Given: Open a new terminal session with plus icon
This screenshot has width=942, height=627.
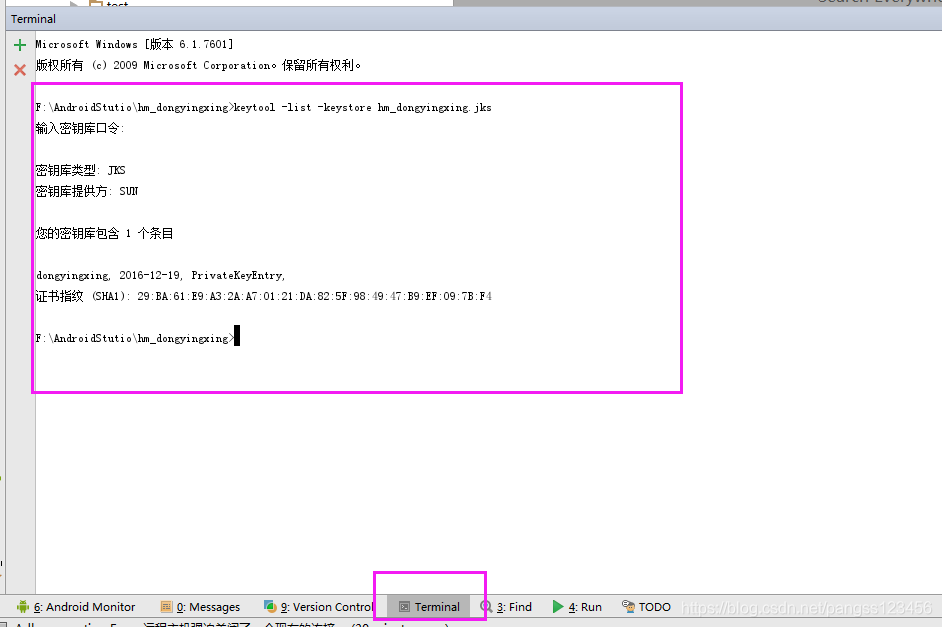Looking at the screenshot, I should coord(20,45).
